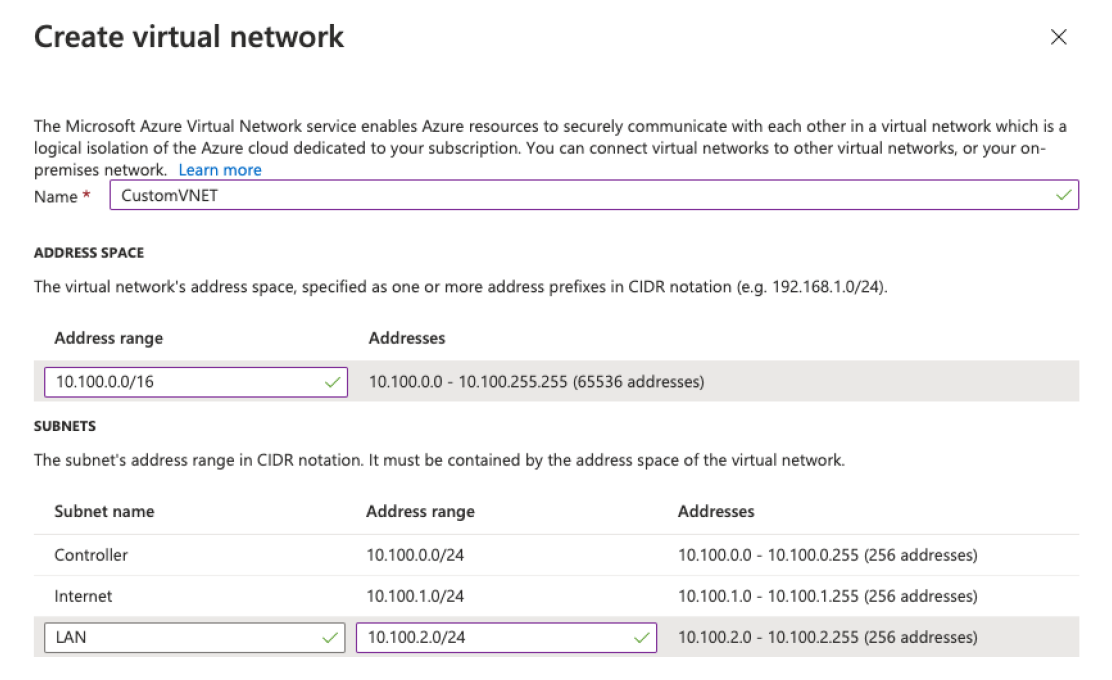The height and width of the screenshot is (680, 1112).
Task: Select the Controller subnet row name
Action: pyautogui.click(x=91, y=554)
